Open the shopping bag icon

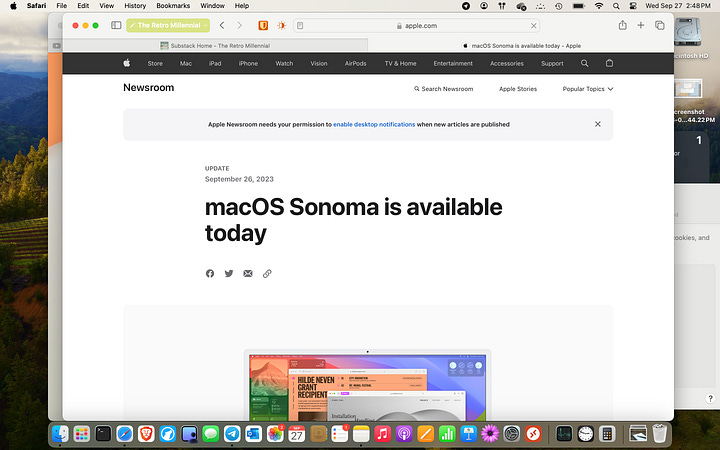(609, 63)
